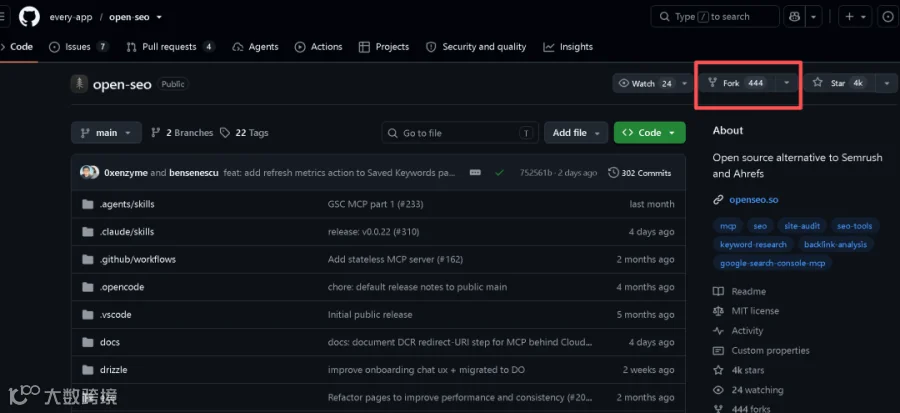The width and height of the screenshot is (900, 413).
Task: View the 22 Tags link
Action: tap(244, 133)
